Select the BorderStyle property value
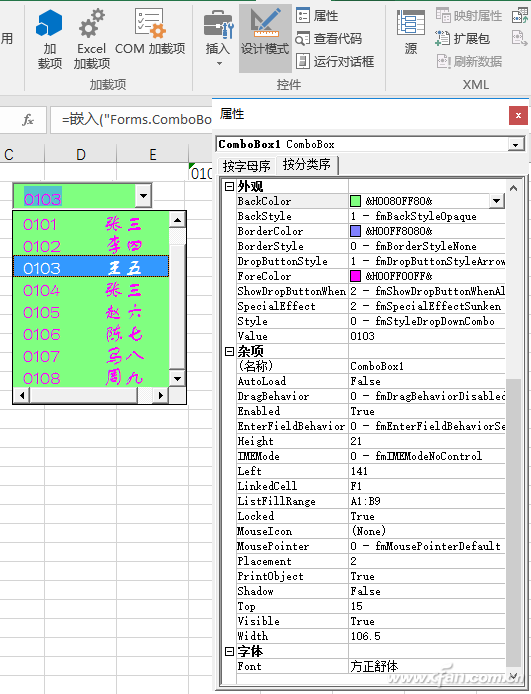Viewport: 531px width, 694px height. (427, 246)
